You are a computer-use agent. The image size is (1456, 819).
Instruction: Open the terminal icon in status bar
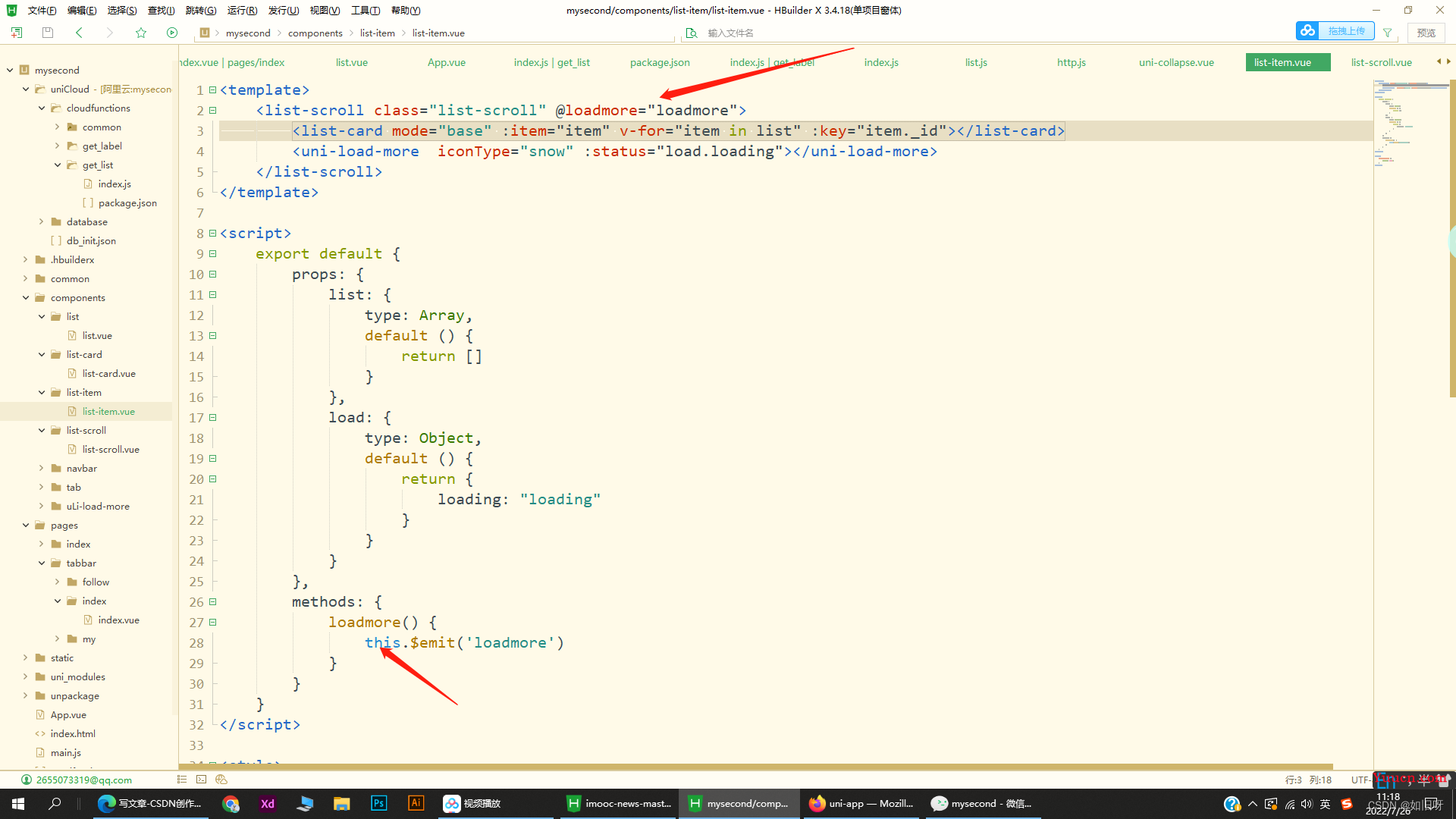pyautogui.click(x=201, y=780)
